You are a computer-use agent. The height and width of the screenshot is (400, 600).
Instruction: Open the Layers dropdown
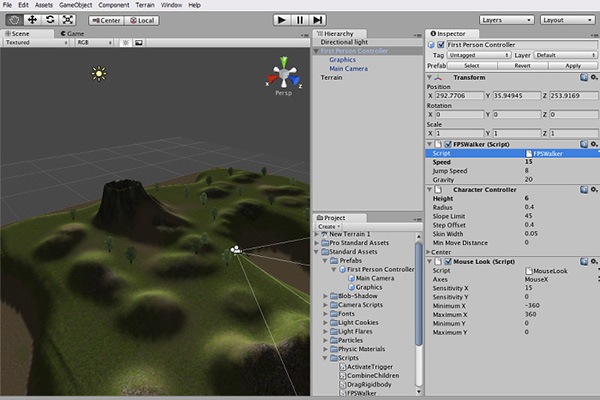[507, 20]
